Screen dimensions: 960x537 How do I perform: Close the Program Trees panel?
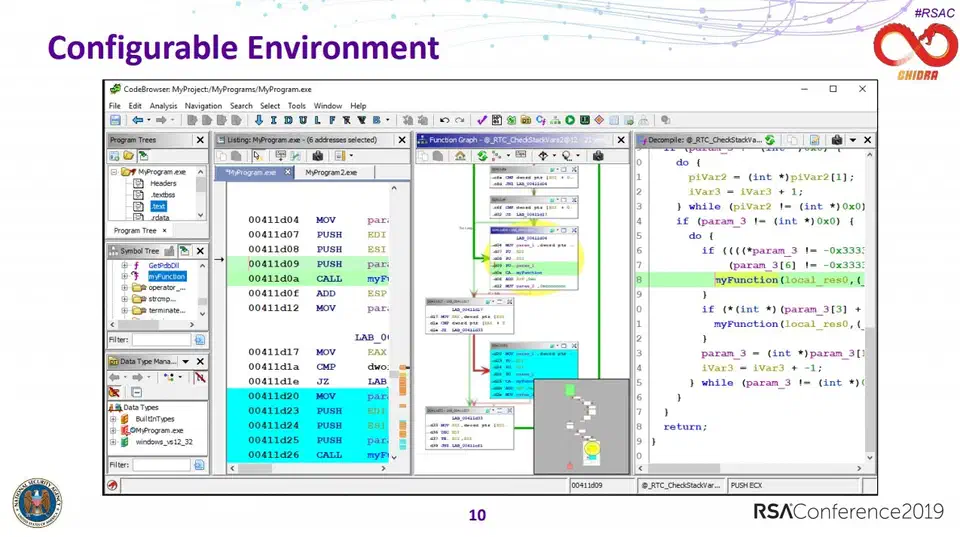click(200, 140)
